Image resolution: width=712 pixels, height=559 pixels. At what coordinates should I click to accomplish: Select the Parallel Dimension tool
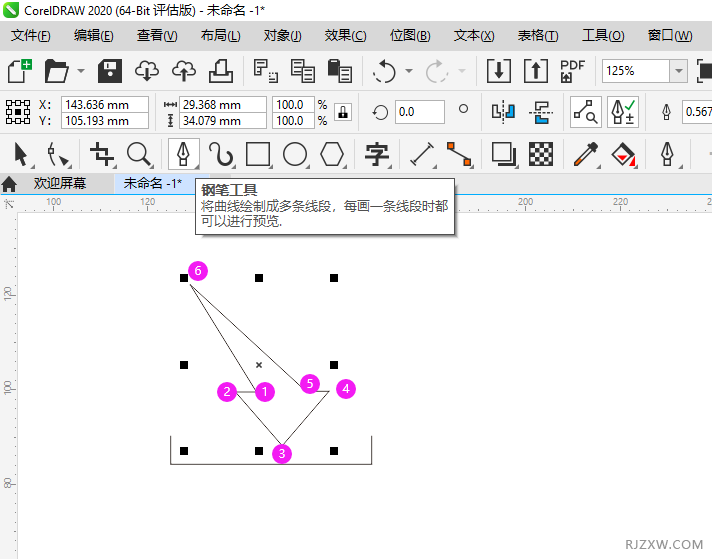coord(422,154)
